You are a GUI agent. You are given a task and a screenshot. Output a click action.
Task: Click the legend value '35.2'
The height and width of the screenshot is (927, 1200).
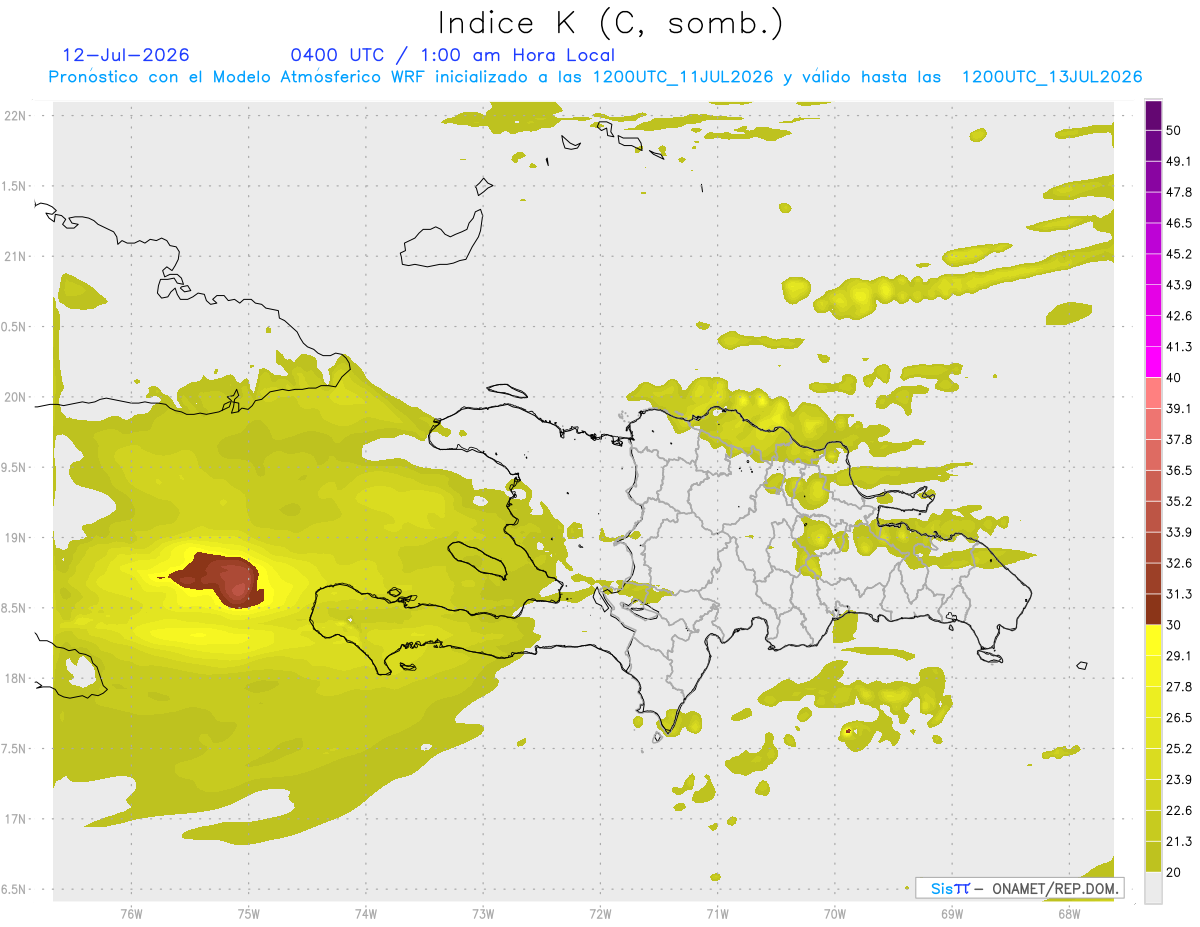(x=1179, y=501)
